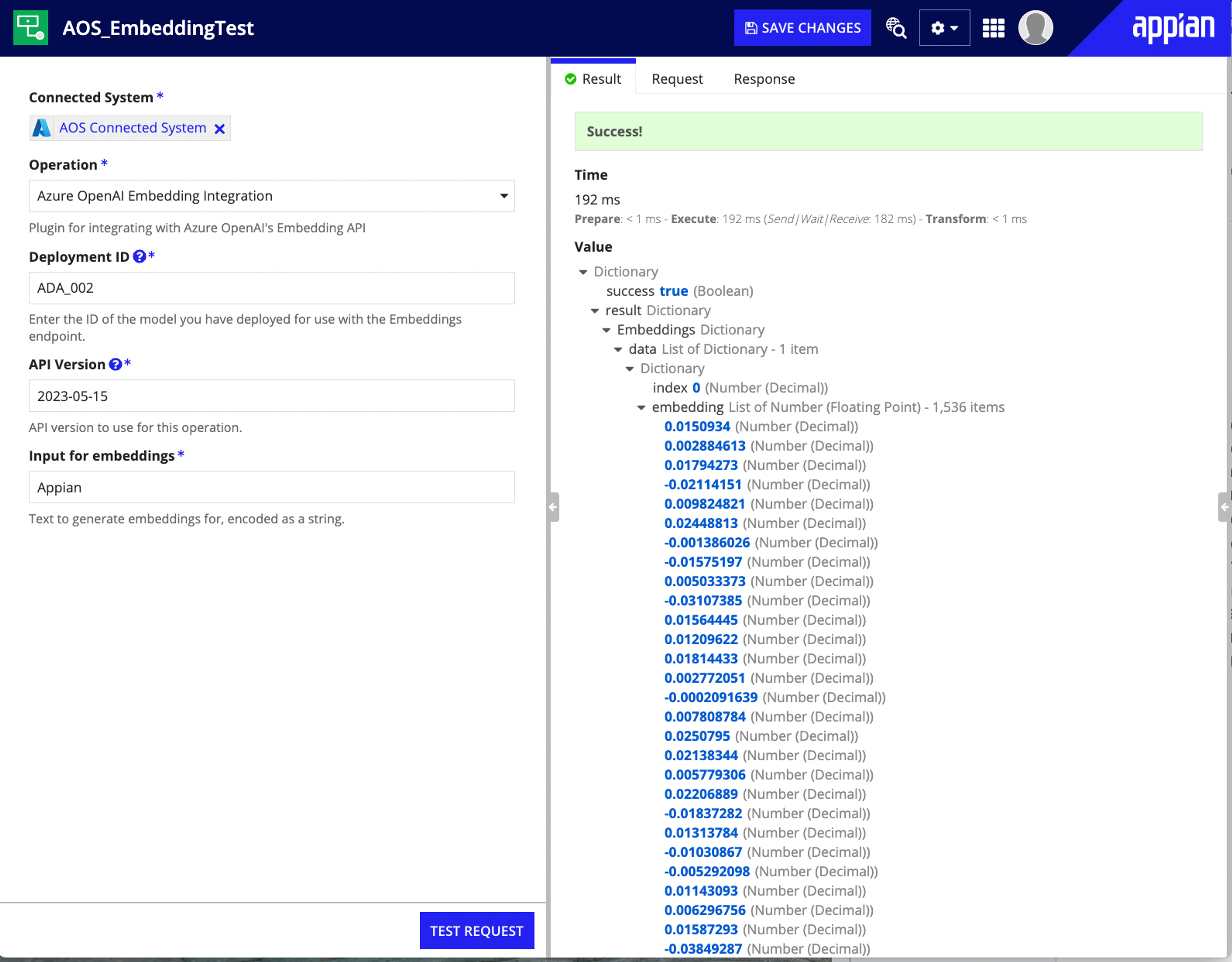The height and width of the screenshot is (962, 1232).
Task: Click the embedding value 0.002772051
Action: 705,678
